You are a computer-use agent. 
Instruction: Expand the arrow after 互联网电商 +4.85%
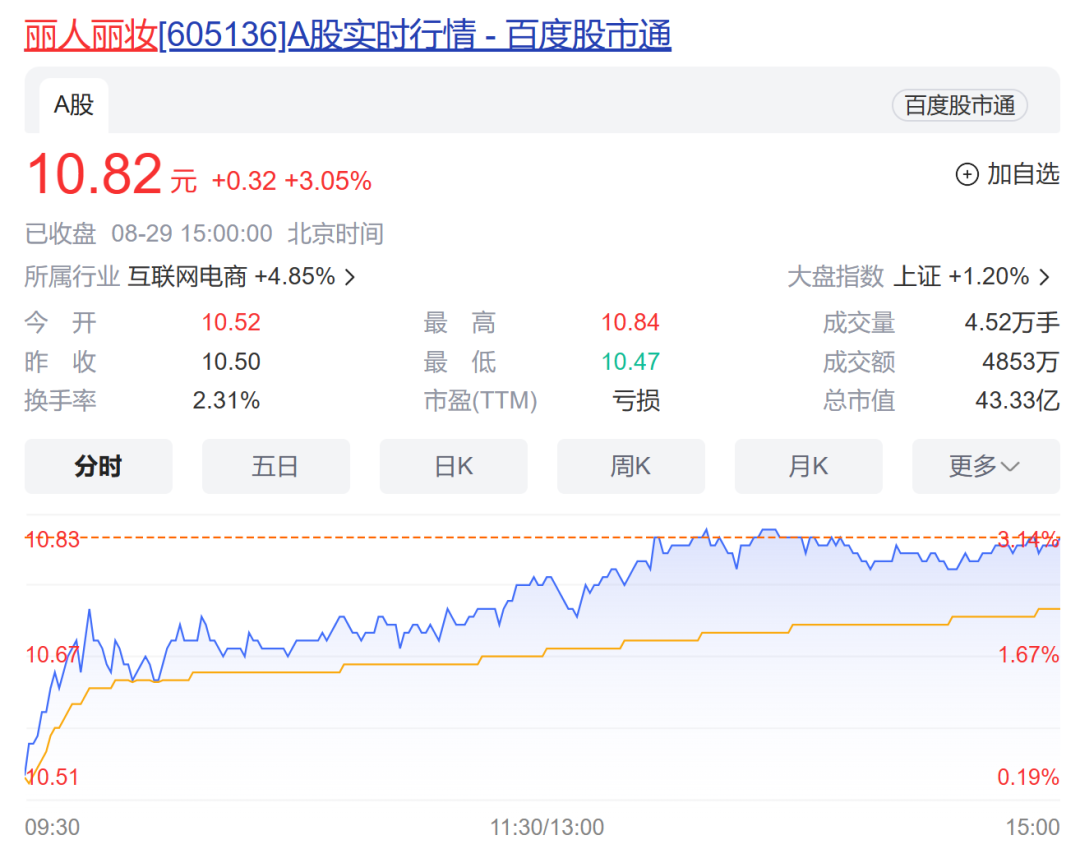[350, 277]
